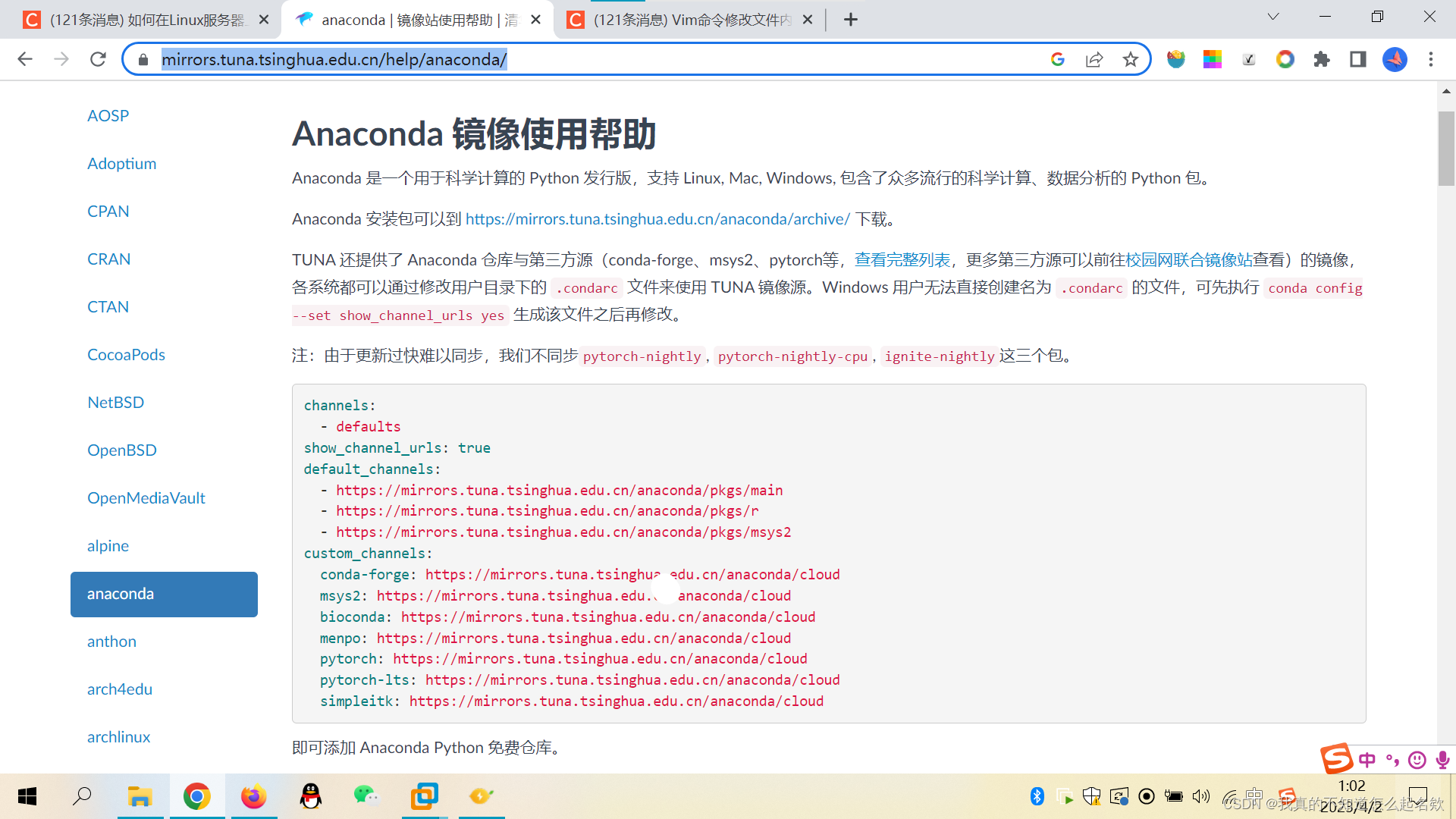The width and height of the screenshot is (1456, 819).
Task: Toggle Sogou Chinese/English mode indicator
Action: pyautogui.click(x=1367, y=760)
